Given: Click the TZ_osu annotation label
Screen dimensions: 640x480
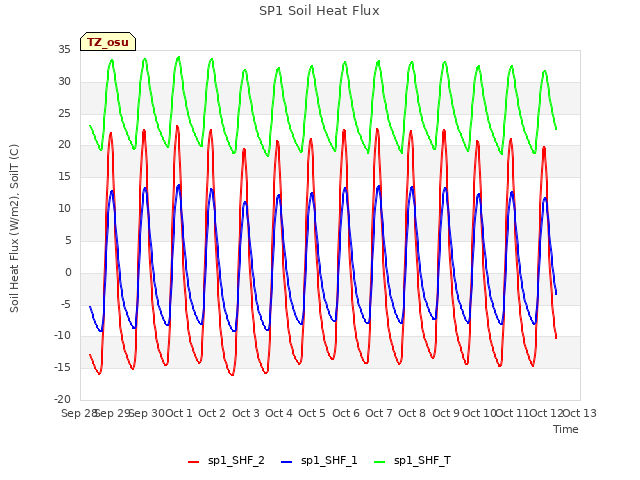Looking at the screenshot, I should pyautogui.click(x=108, y=42).
